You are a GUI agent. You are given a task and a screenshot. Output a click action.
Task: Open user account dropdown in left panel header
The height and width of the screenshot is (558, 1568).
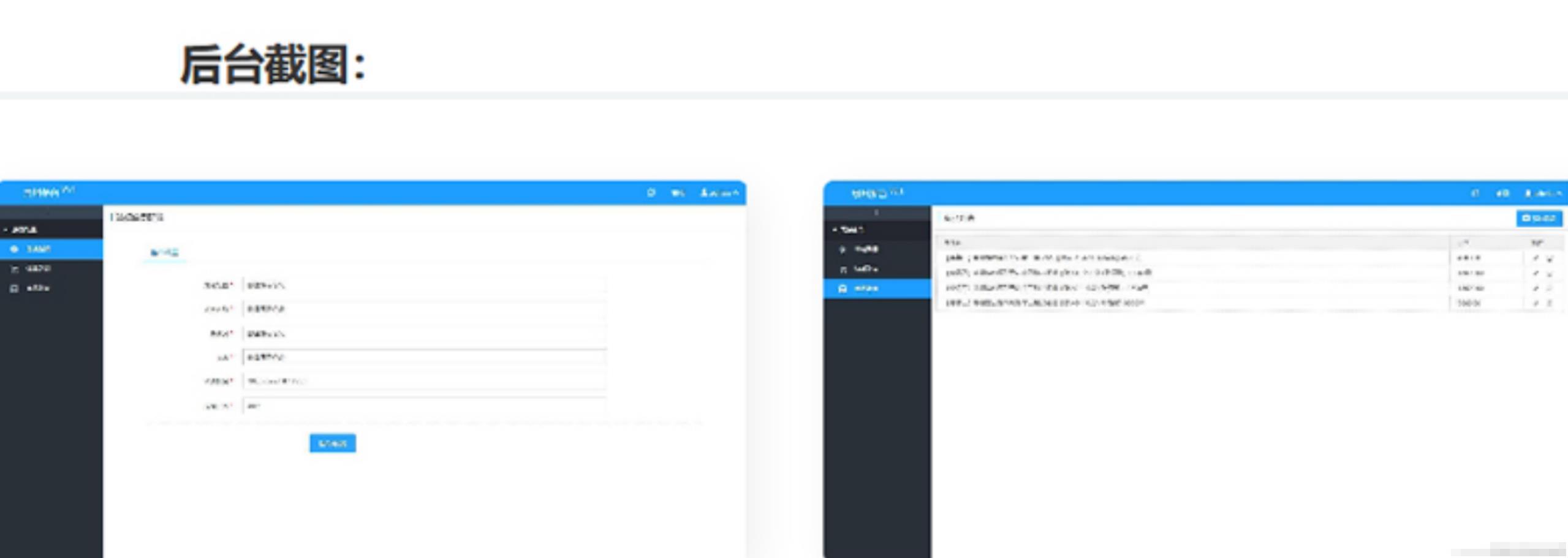pos(720,193)
